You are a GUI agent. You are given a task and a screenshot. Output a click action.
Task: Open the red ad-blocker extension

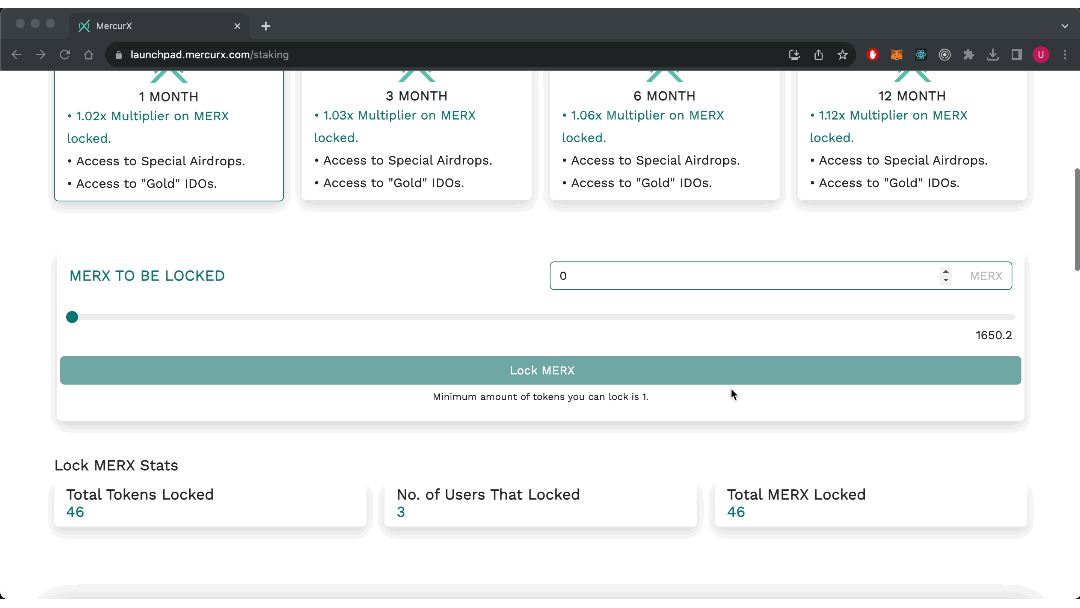coord(873,55)
